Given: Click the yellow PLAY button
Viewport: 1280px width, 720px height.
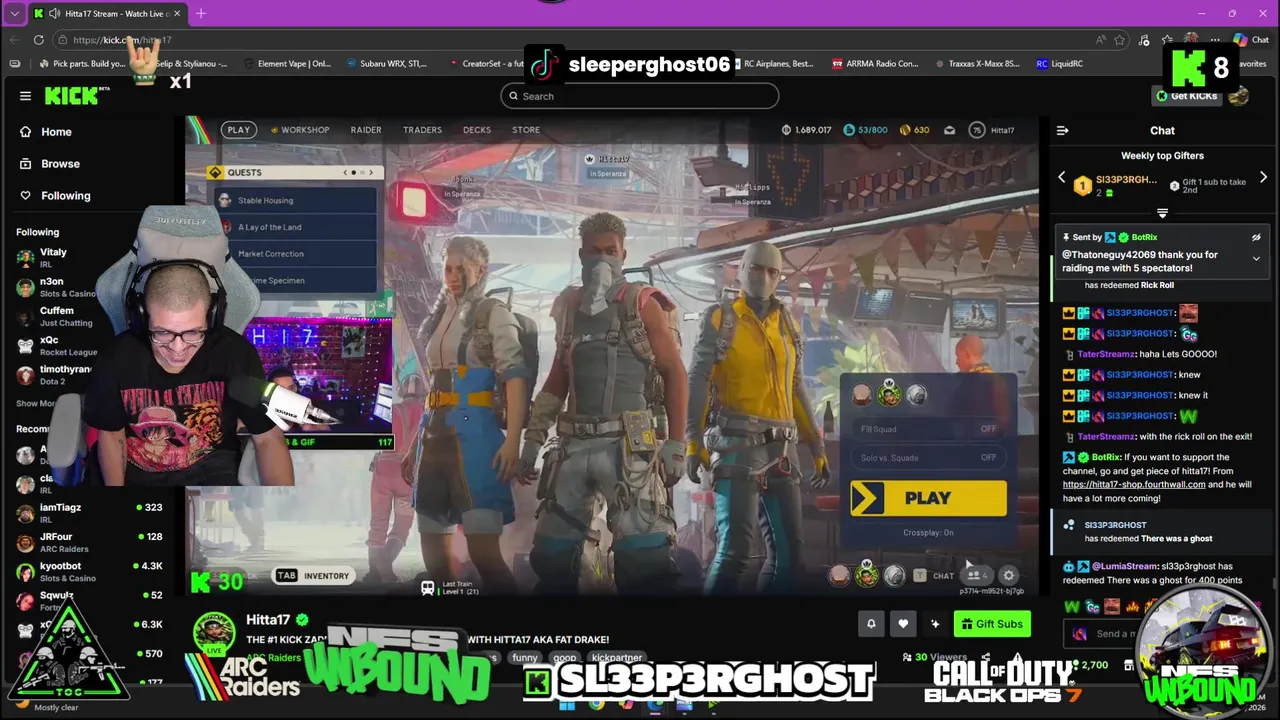Looking at the screenshot, I should (928, 498).
